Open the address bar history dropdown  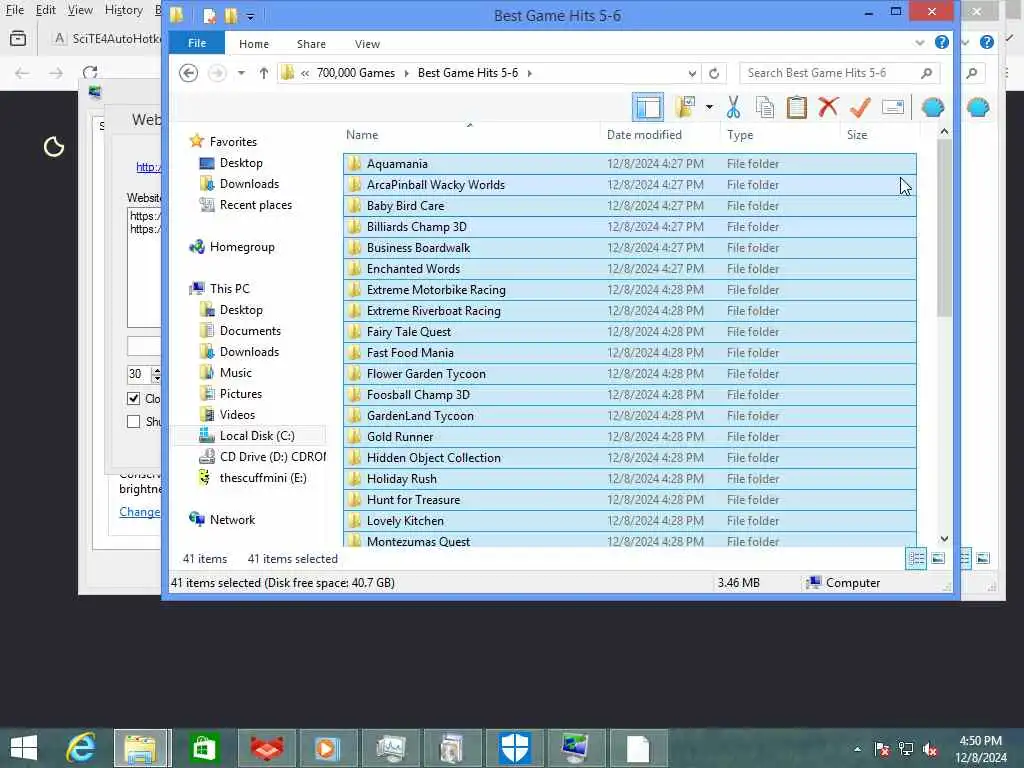pos(692,73)
